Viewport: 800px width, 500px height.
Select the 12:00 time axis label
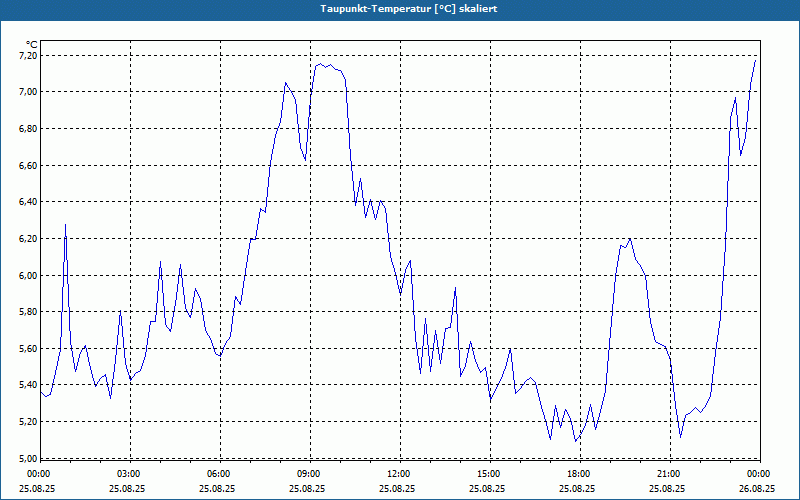point(398,474)
